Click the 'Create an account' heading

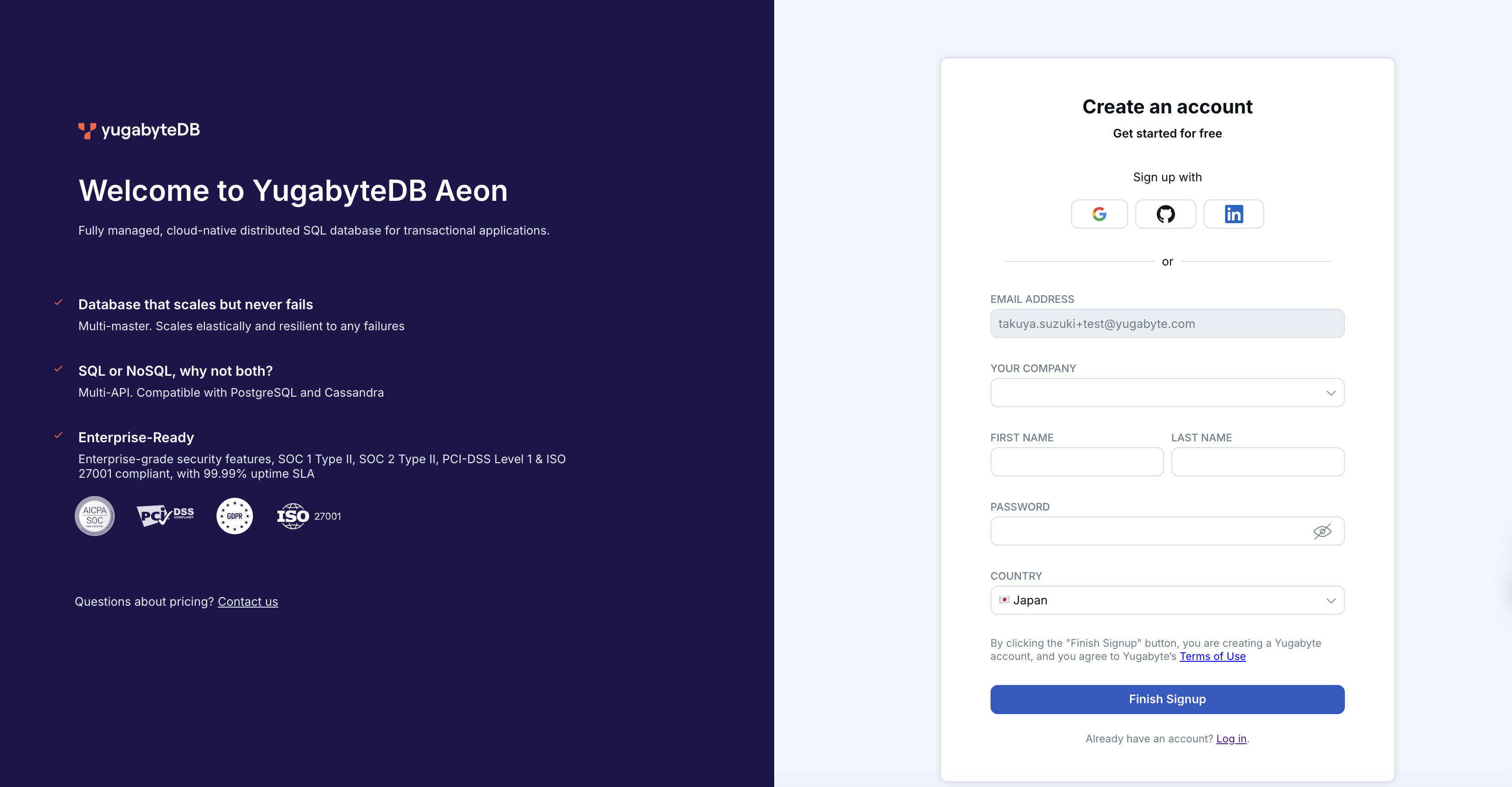1167,107
